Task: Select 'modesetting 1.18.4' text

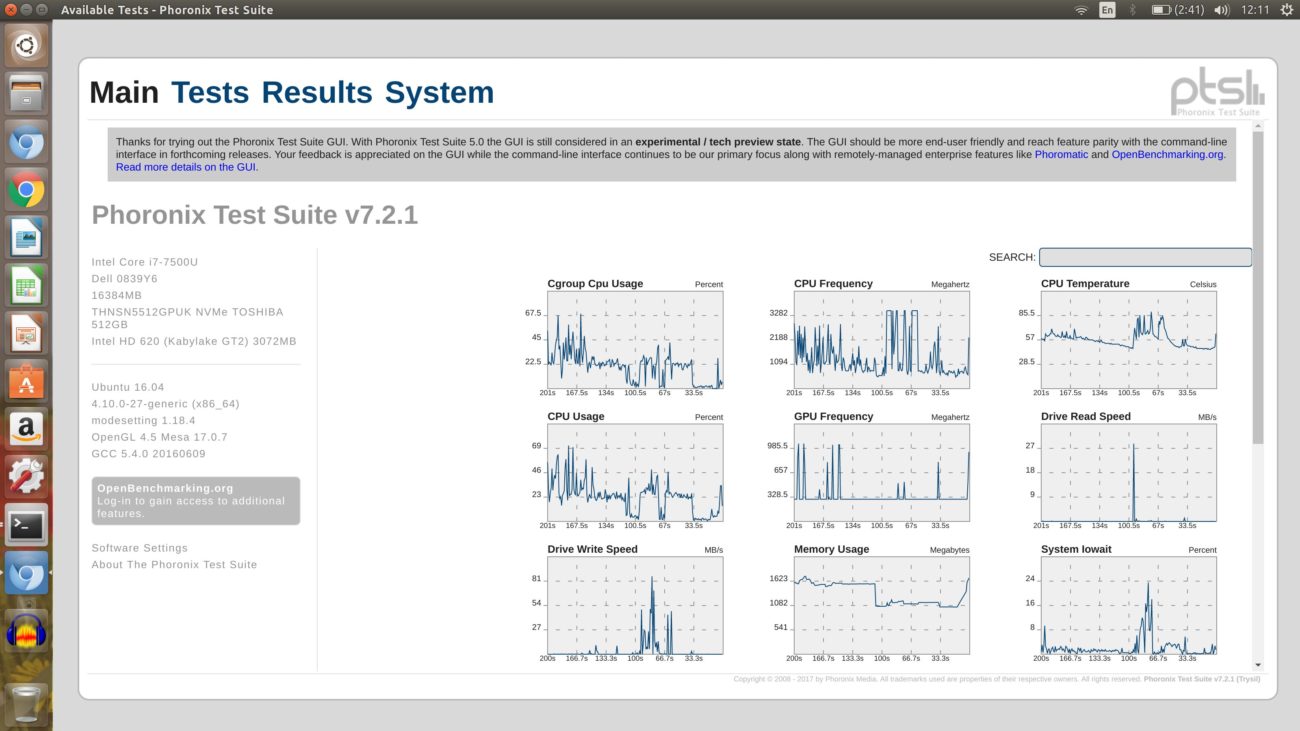Action: point(143,421)
